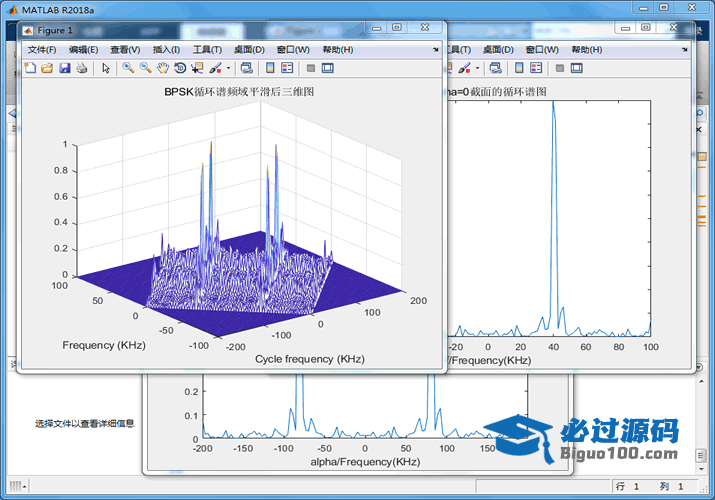Open the 编辑(E) menu in Figure 1
This screenshot has height=500, width=715.
(x=83, y=50)
